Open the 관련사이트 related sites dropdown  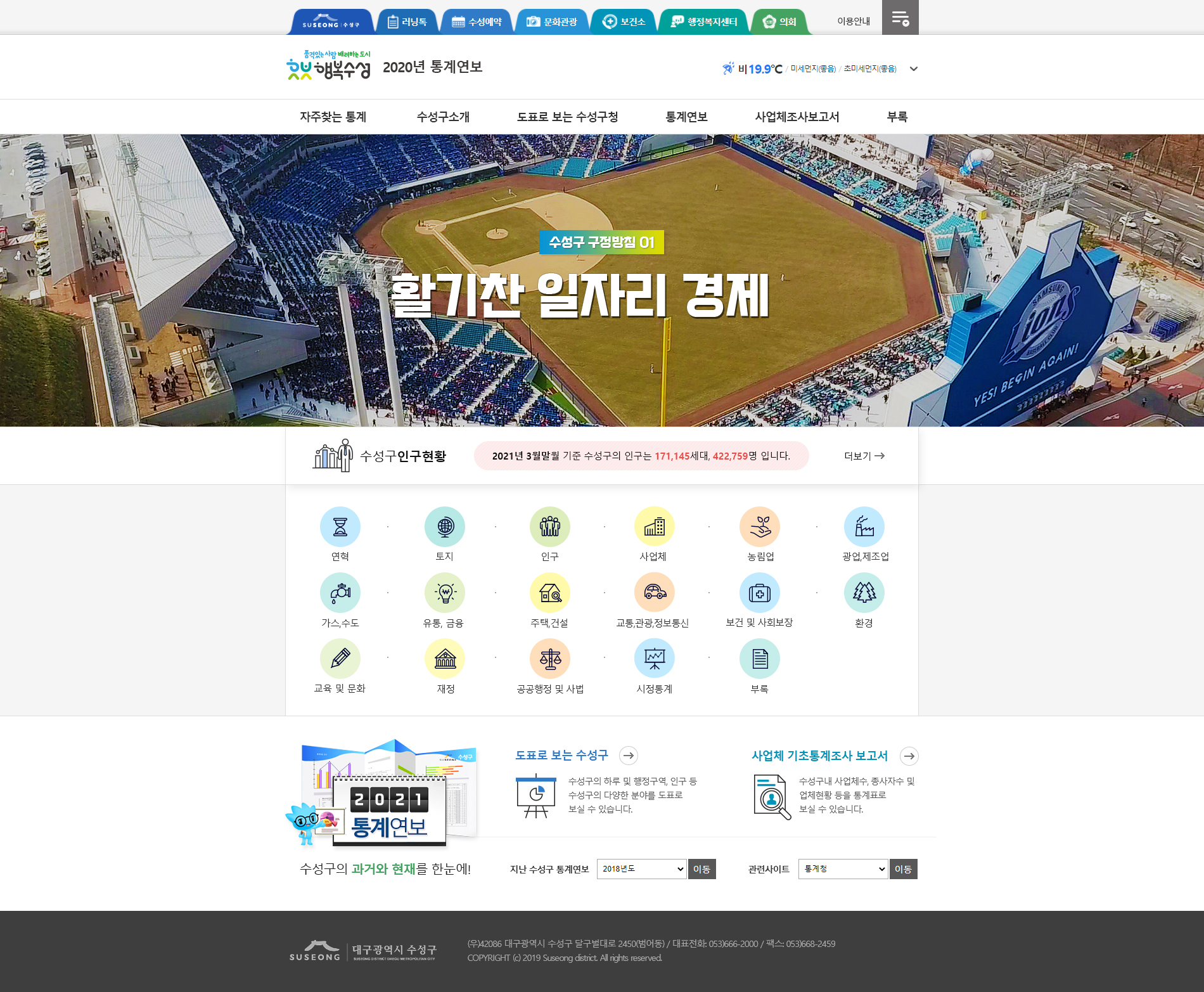(843, 869)
